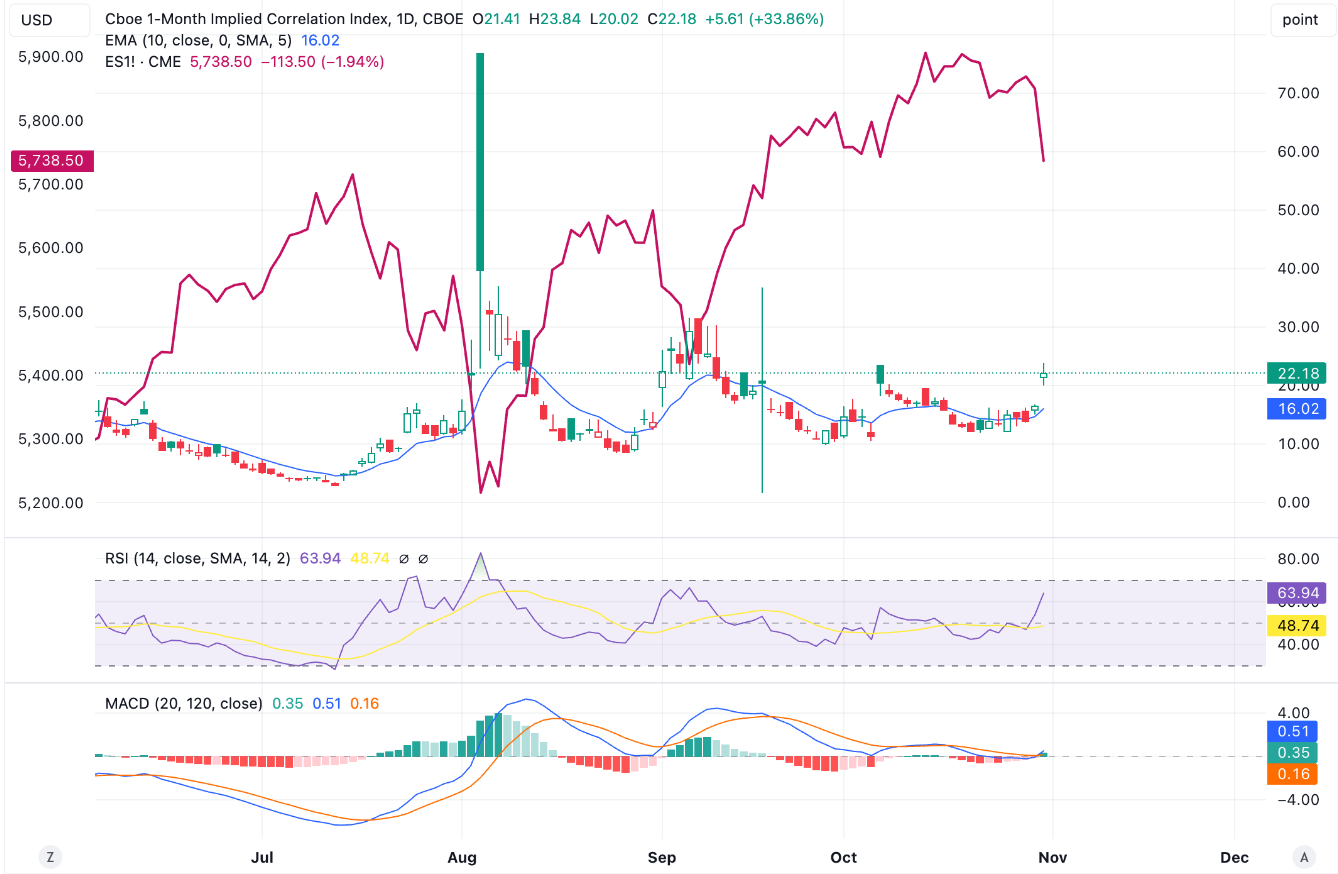
Task: Click the 80.00 RSI scale value
Action: tap(1299, 560)
